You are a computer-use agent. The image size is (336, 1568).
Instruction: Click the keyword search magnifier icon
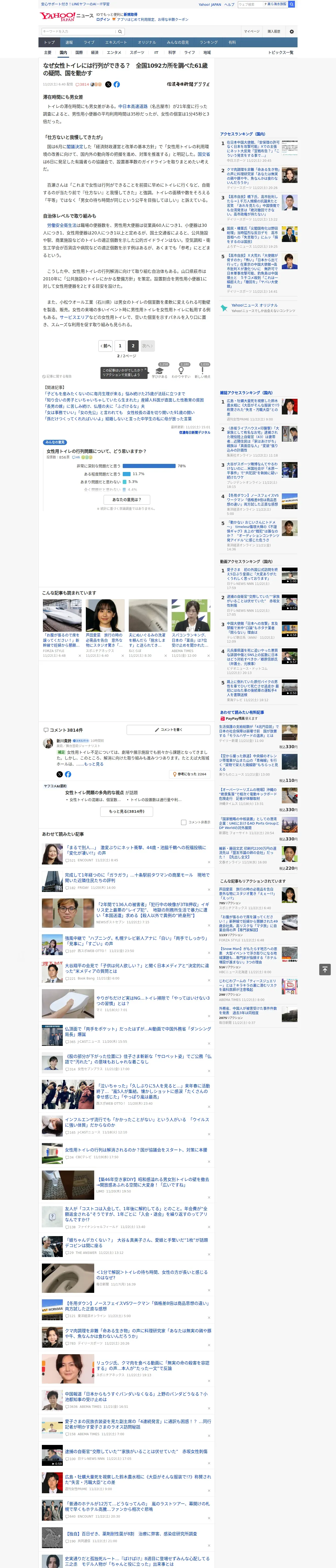click(x=120, y=32)
